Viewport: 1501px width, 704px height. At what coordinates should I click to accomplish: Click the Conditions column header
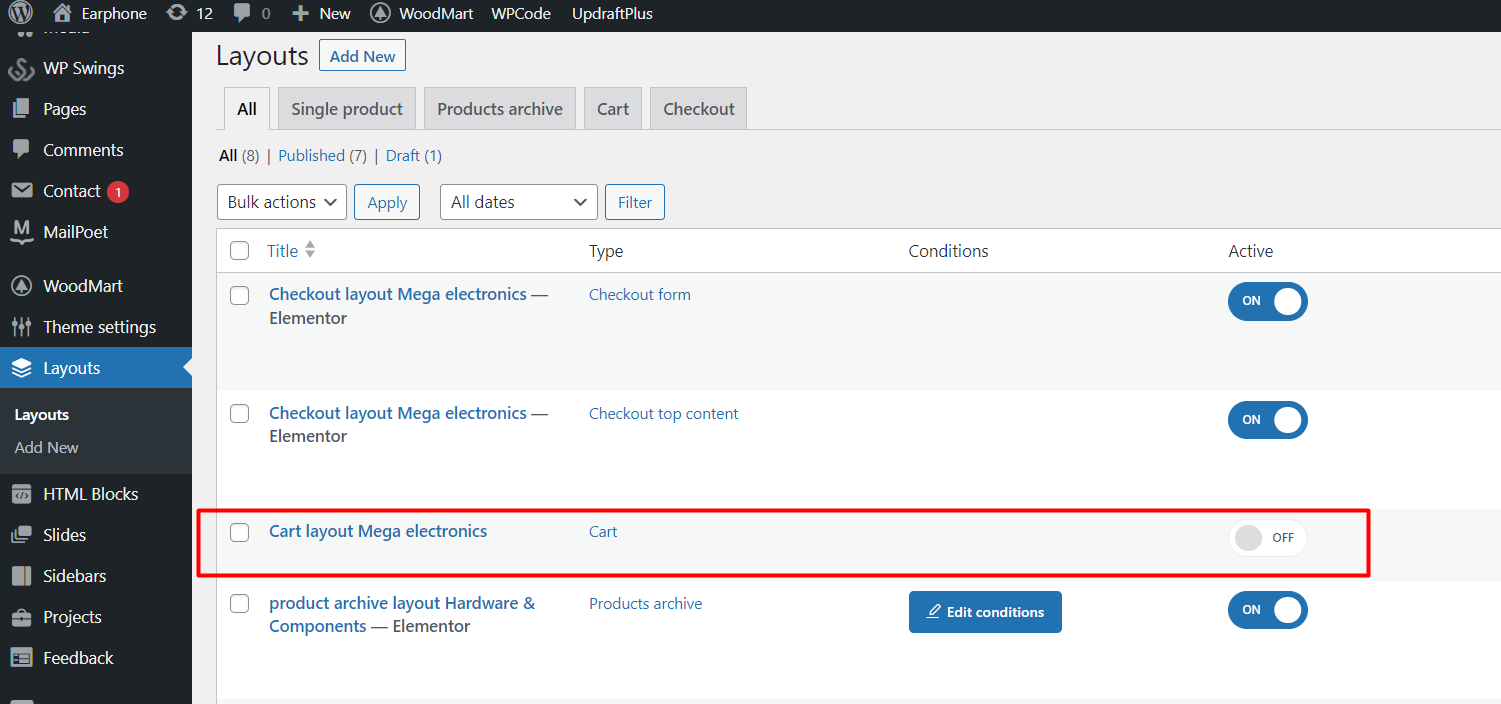coord(948,251)
